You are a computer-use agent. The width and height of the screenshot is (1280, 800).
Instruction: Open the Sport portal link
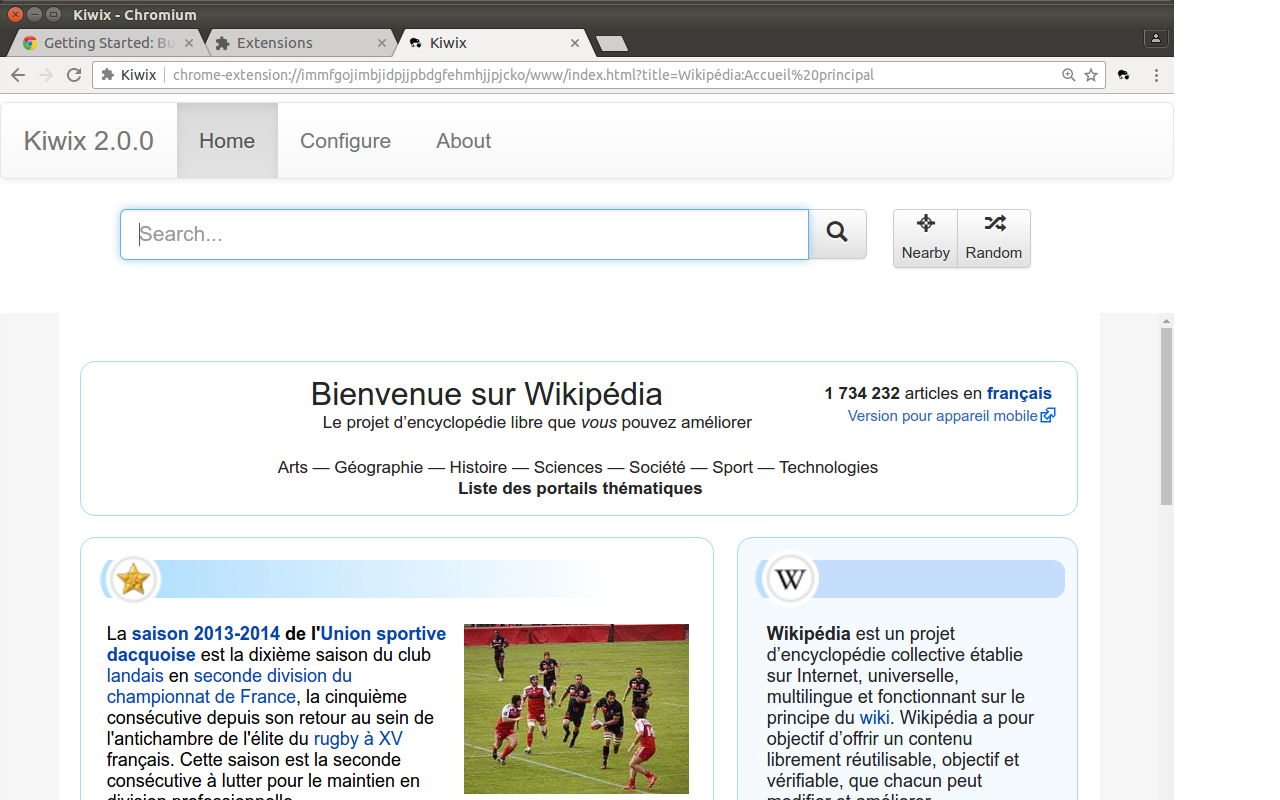click(732, 467)
